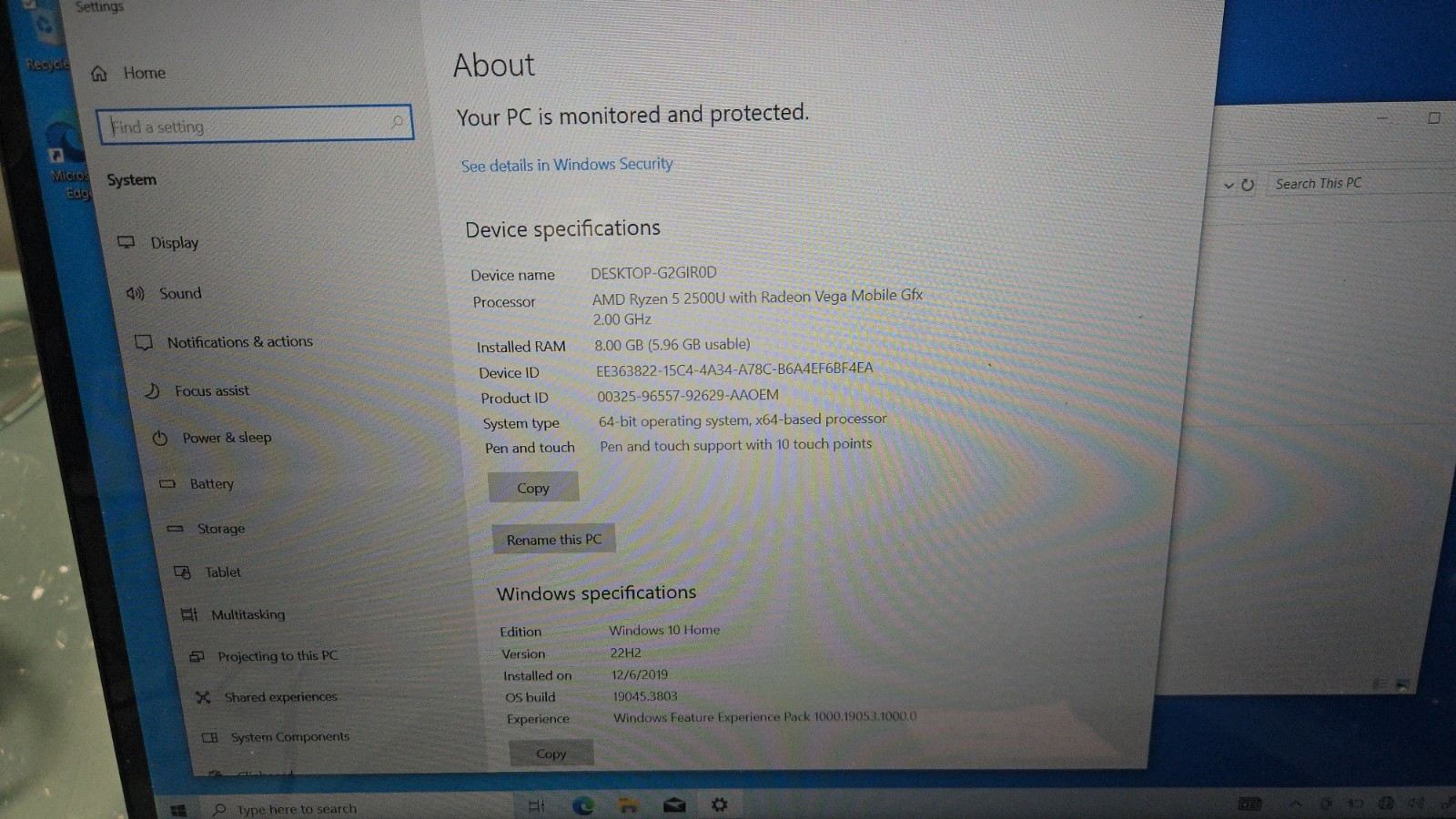This screenshot has height=819, width=1456.
Task: Open Battery settings
Action: (197, 484)
